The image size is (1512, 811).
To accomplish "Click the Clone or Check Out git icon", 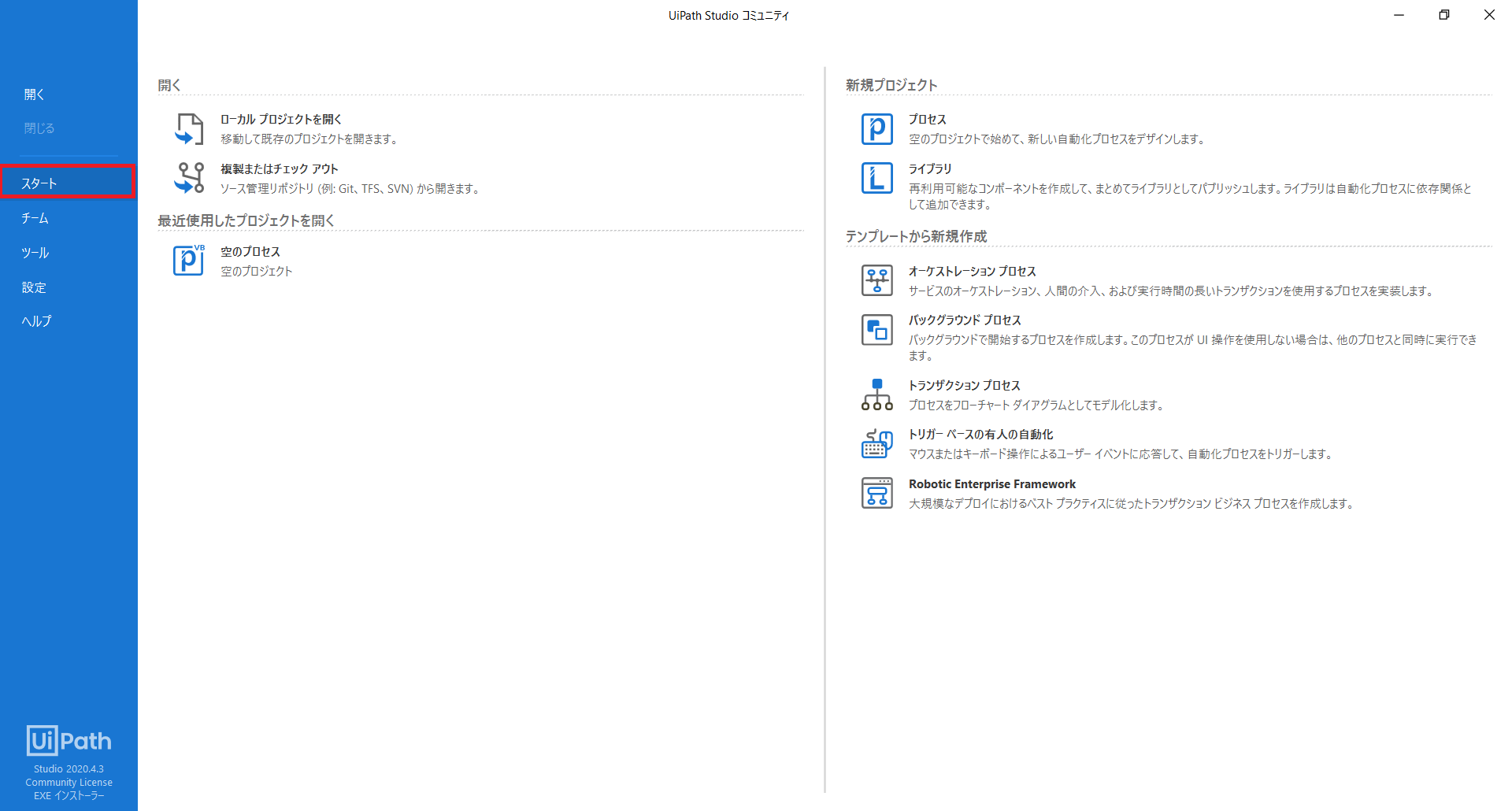I will click(189, 178).
